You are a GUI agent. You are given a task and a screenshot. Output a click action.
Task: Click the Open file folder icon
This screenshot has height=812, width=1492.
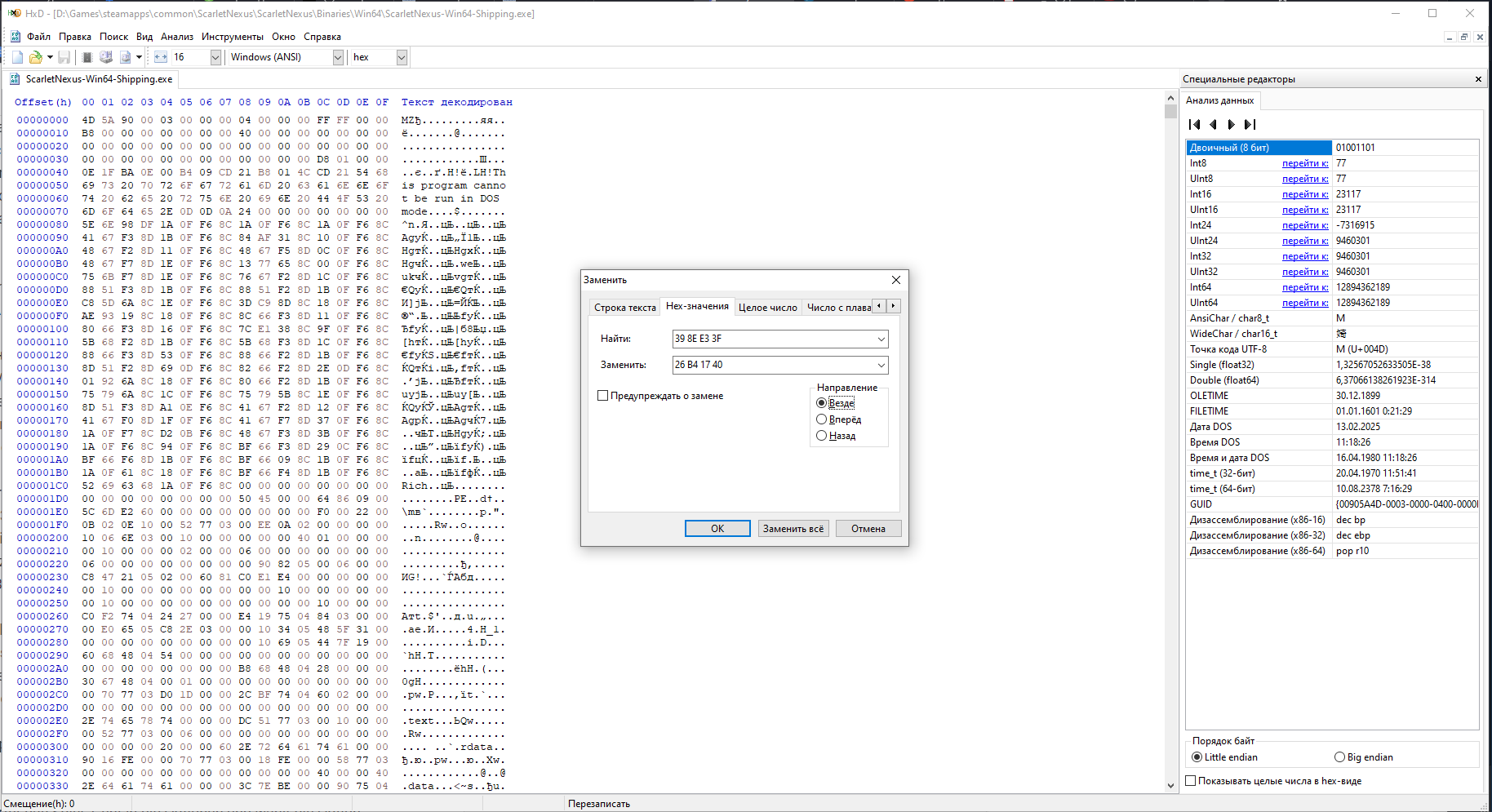(36, 57)
